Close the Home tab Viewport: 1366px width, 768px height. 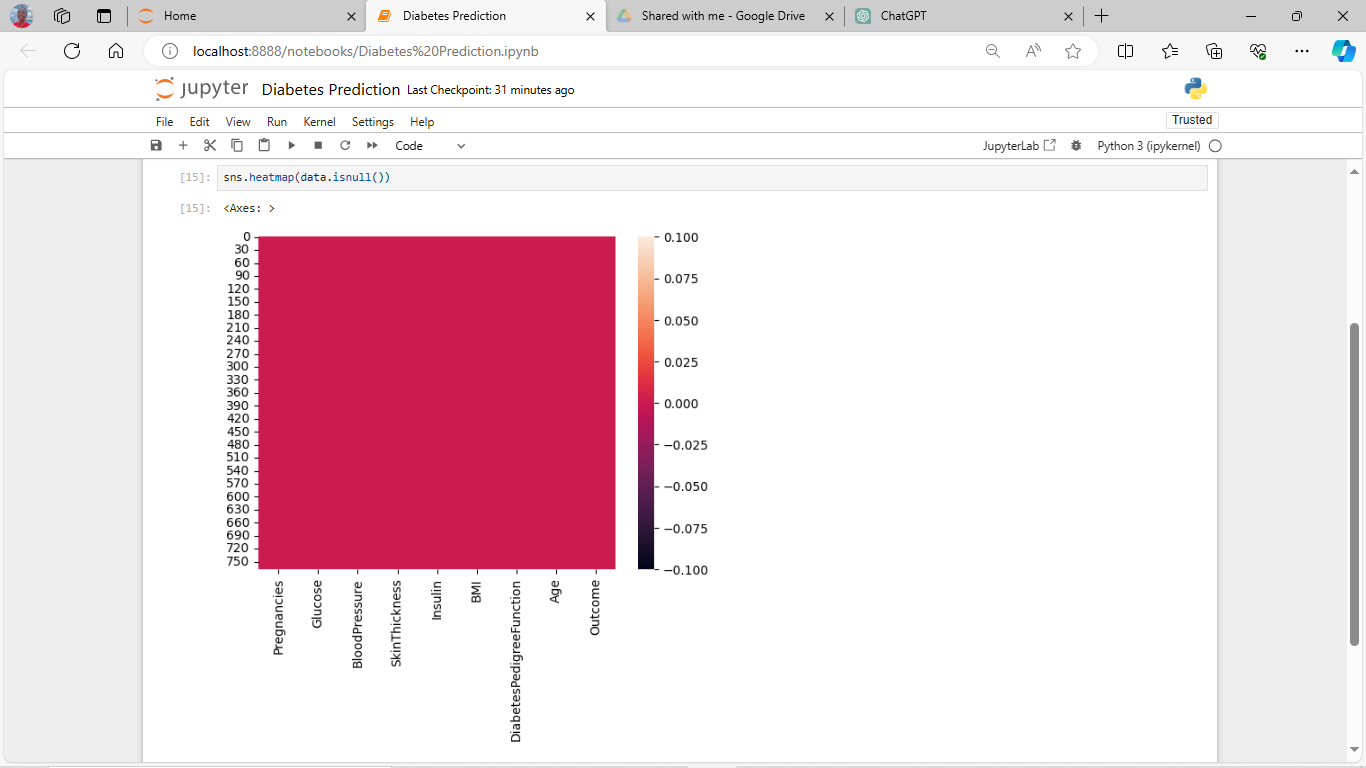[x=351, y=16]
